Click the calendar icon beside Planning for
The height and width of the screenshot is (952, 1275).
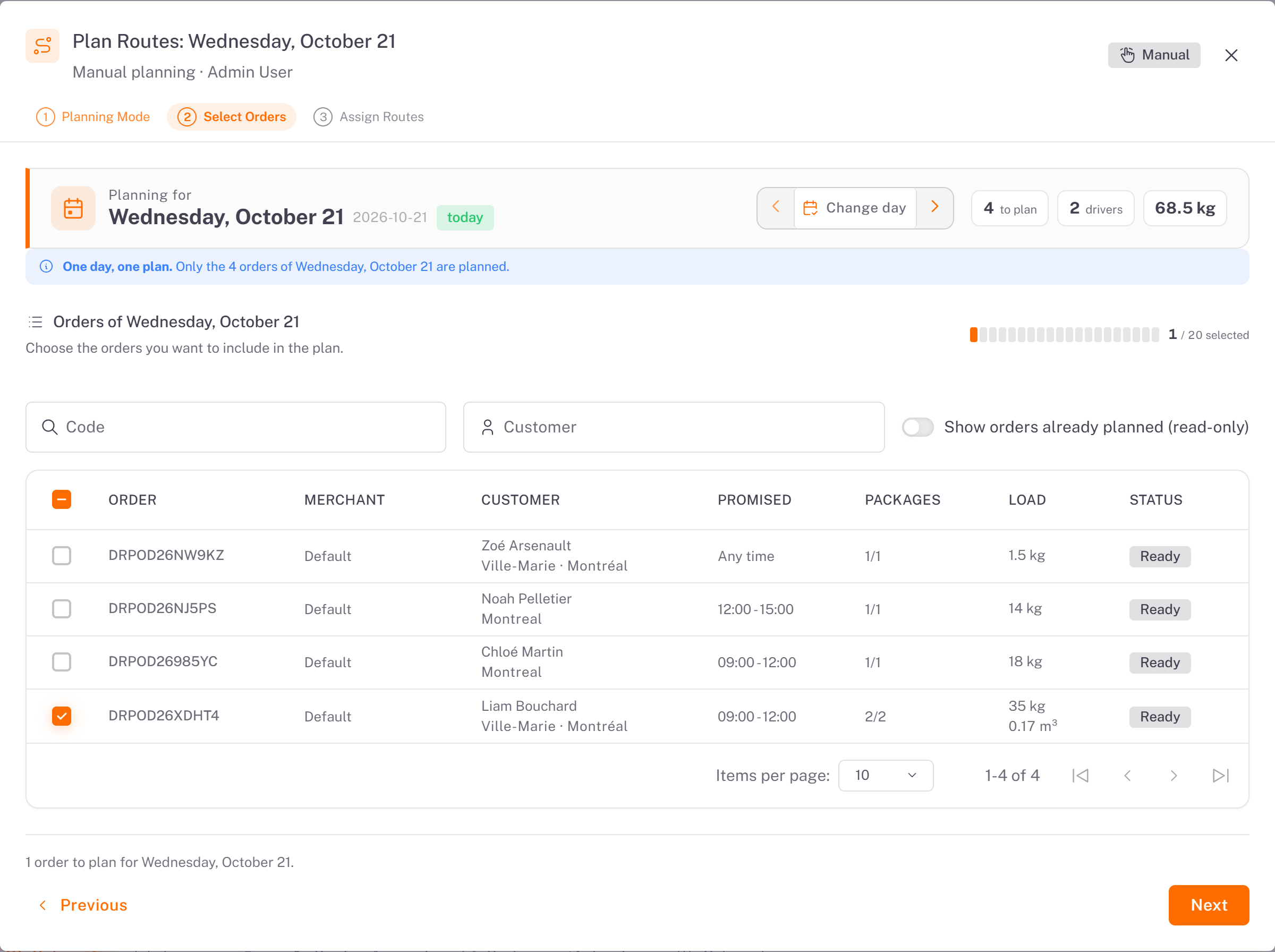[x=73, y=208]
